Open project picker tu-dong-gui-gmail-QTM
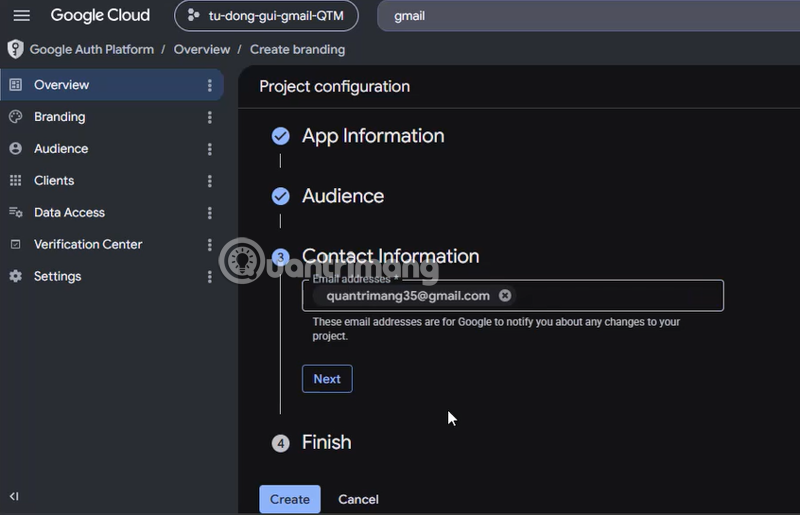This screenshot has width=800, height=515. [x=266, y=16]
